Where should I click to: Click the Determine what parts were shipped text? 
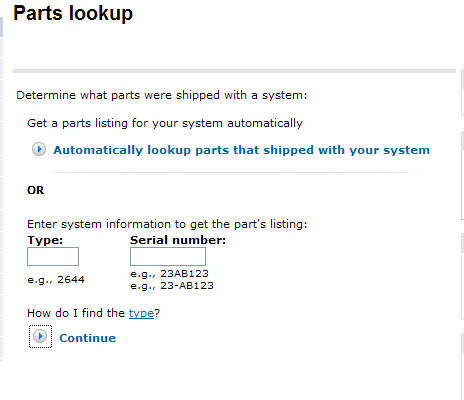162,95
